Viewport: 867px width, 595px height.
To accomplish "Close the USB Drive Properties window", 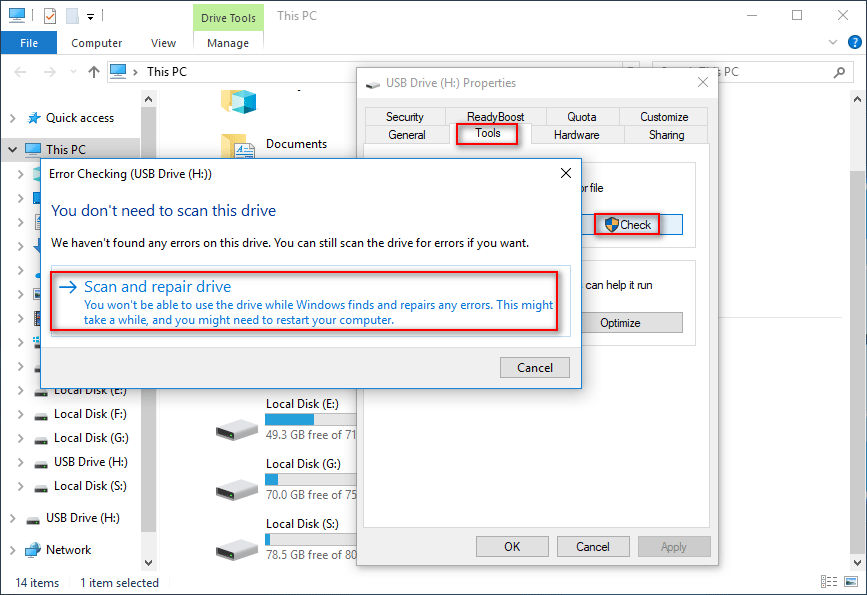I will [703, 82].
